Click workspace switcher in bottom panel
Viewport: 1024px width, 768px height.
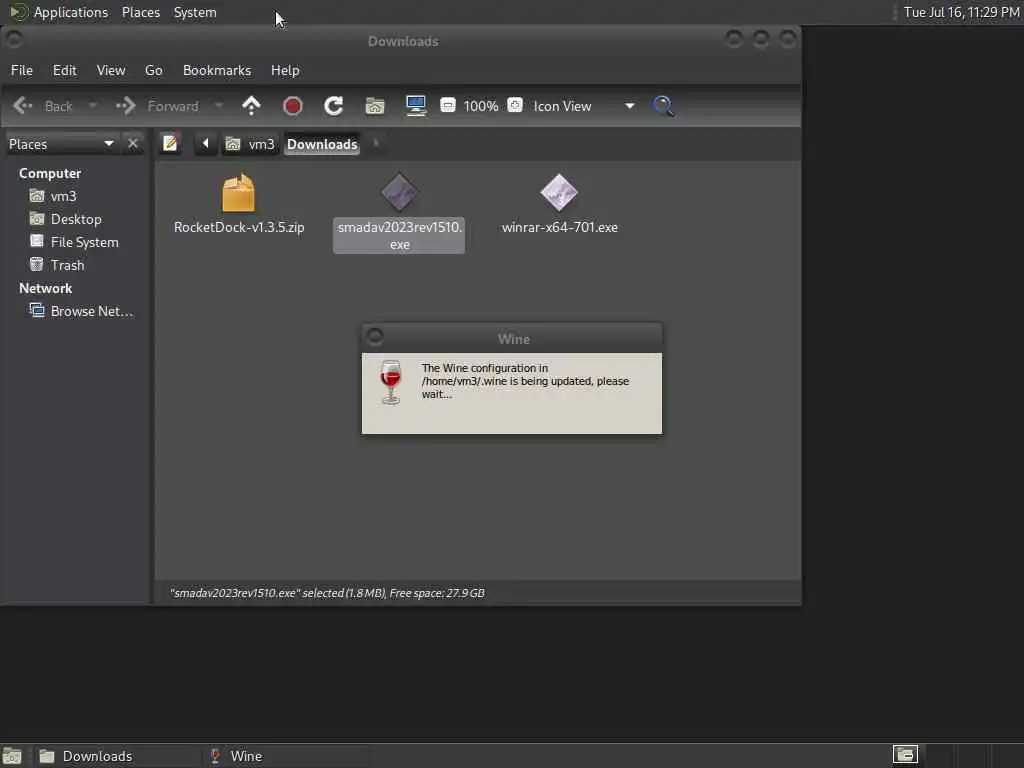click(905, 755)
